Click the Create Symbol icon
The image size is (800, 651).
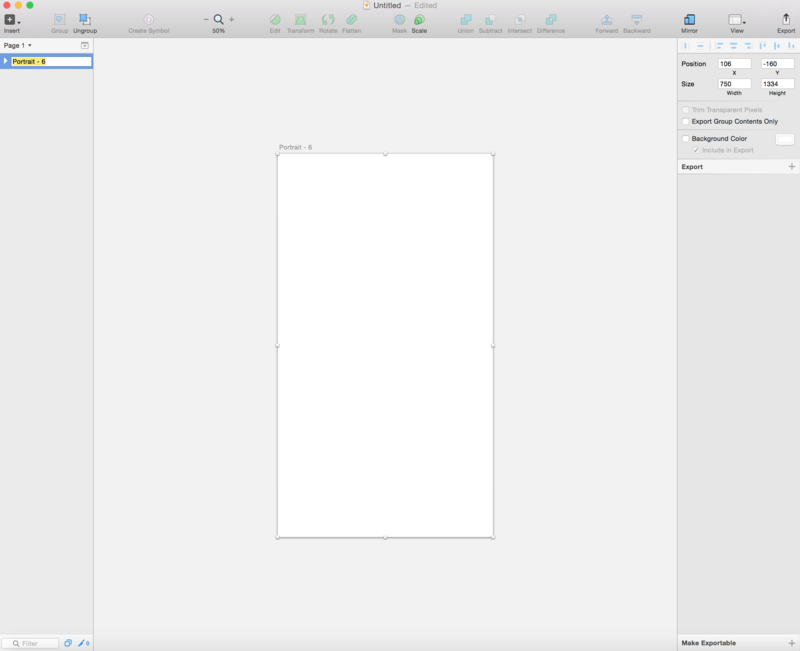click(148, 20)
